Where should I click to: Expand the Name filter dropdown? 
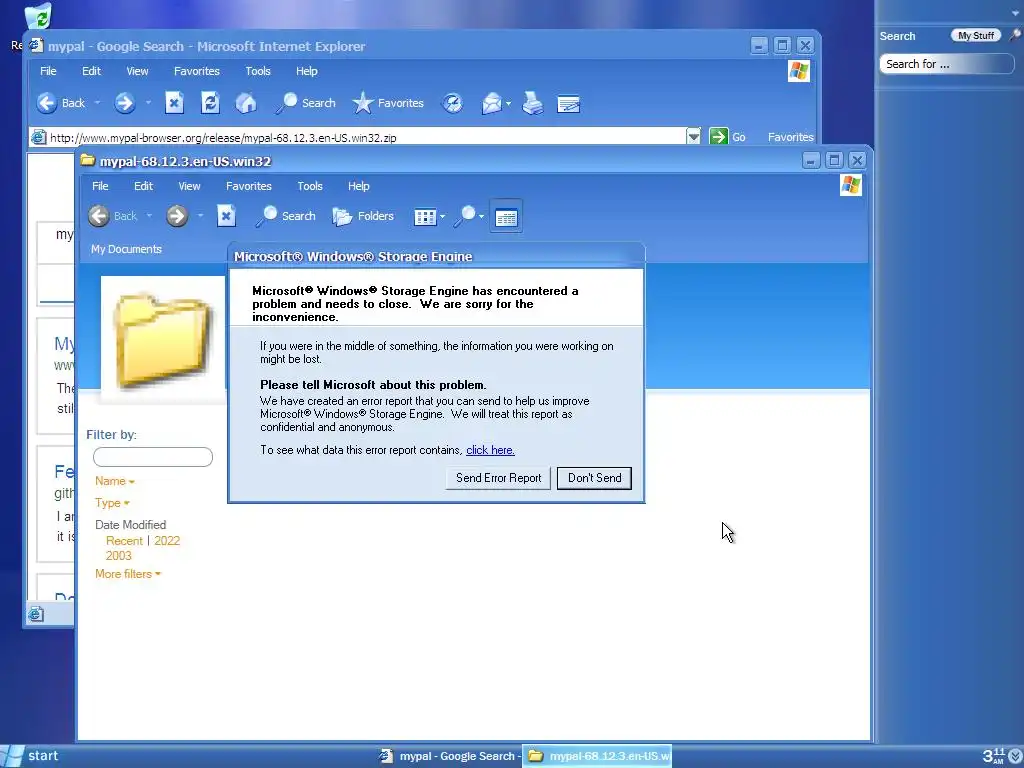(x=114, y=481)
